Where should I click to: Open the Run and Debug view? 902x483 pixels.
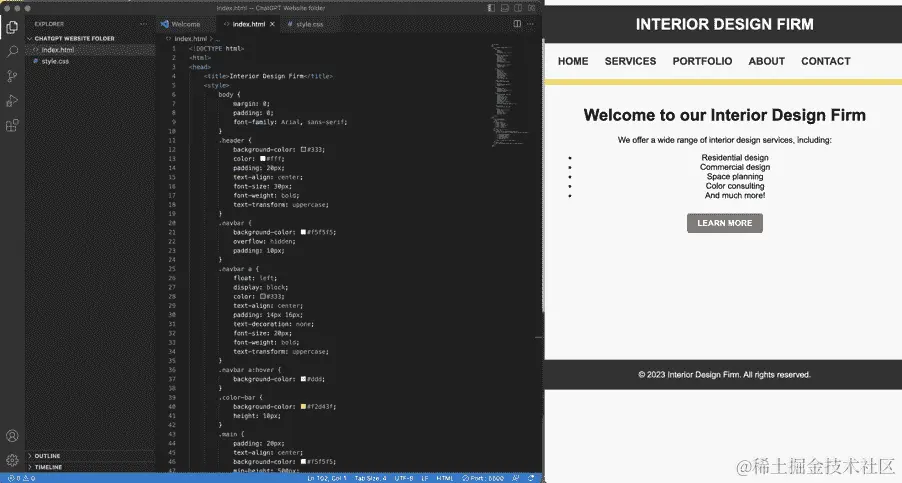(12, 101)
